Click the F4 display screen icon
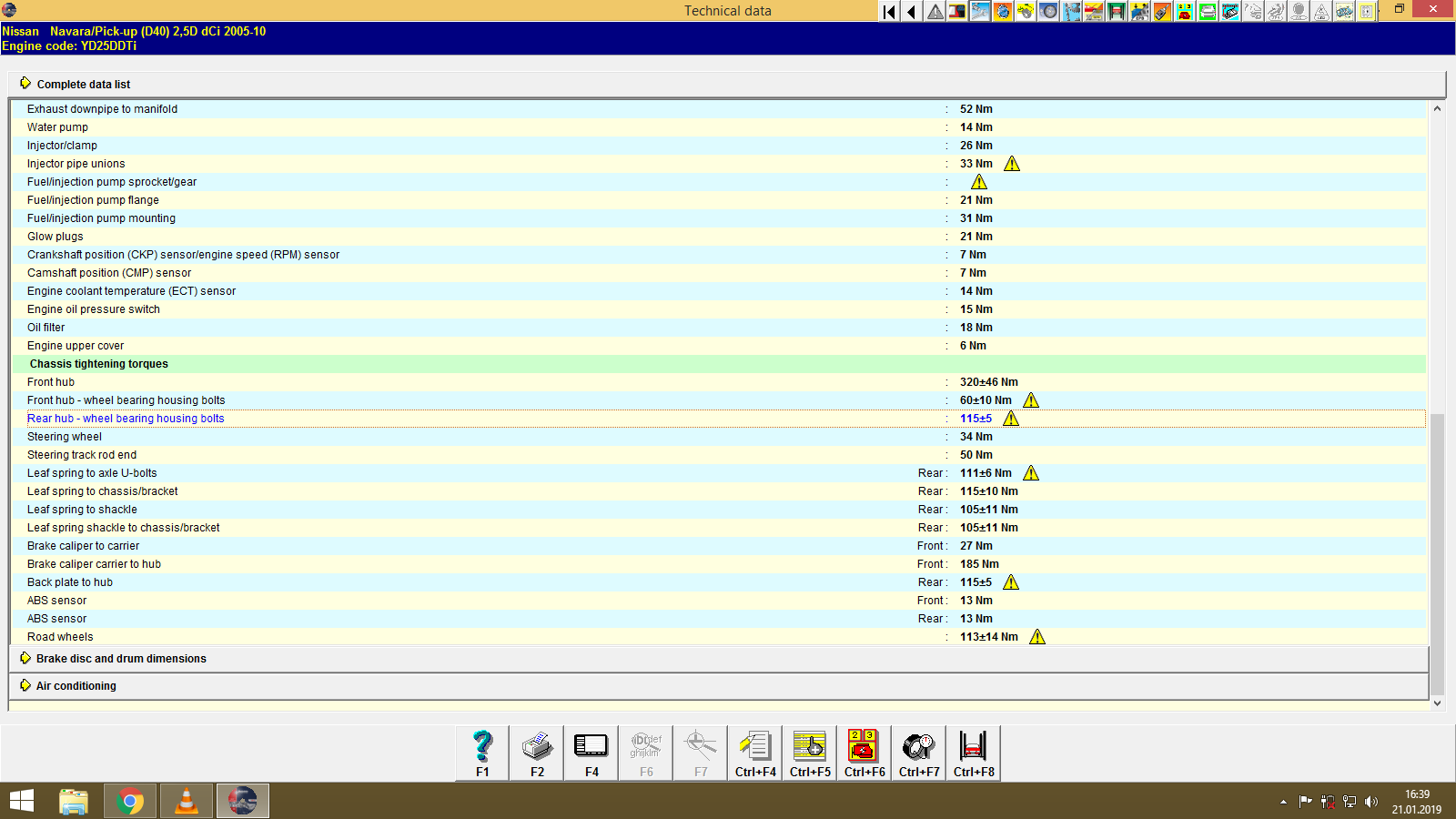Screen dimensions: 1456x819 coord(591,749)
